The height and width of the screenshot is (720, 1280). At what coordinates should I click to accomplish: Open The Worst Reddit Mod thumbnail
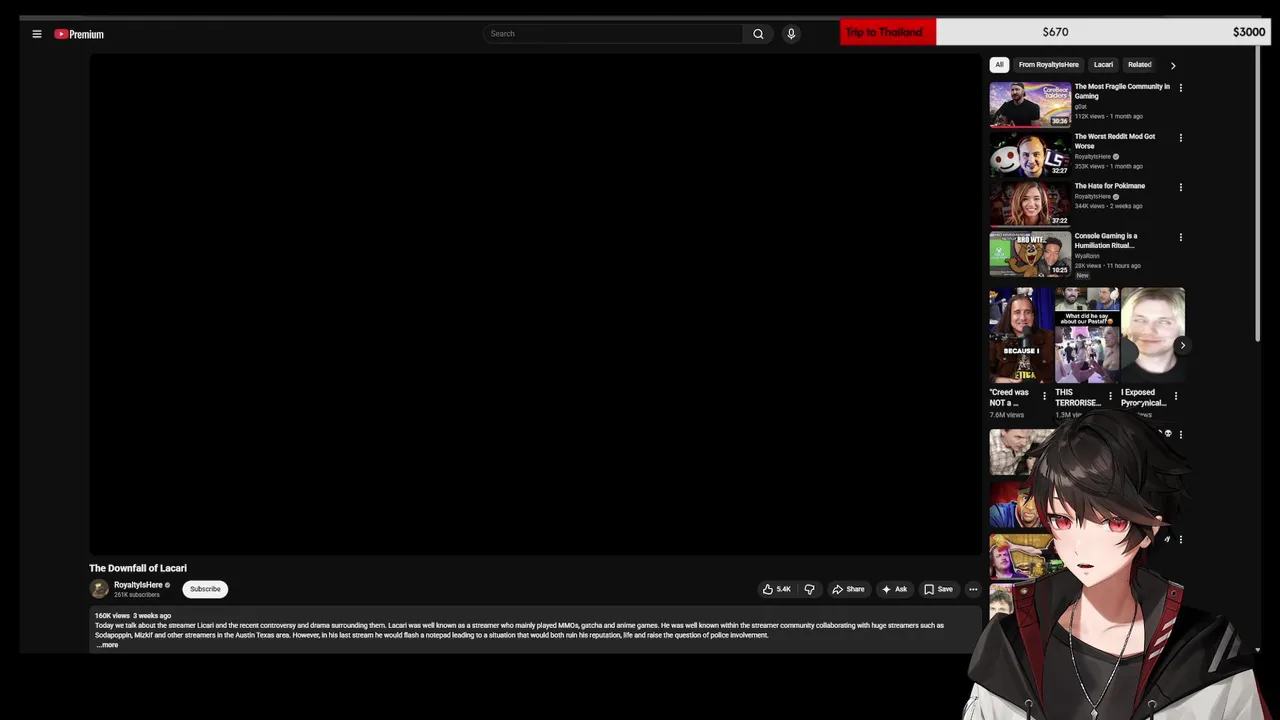click(x=1030, y=155)
